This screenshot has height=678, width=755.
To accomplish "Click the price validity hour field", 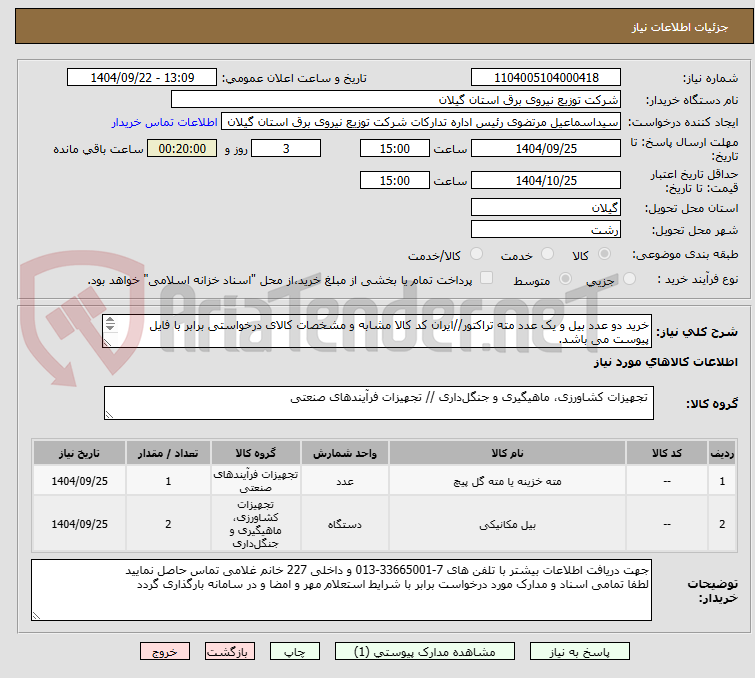I will (394, 181).
